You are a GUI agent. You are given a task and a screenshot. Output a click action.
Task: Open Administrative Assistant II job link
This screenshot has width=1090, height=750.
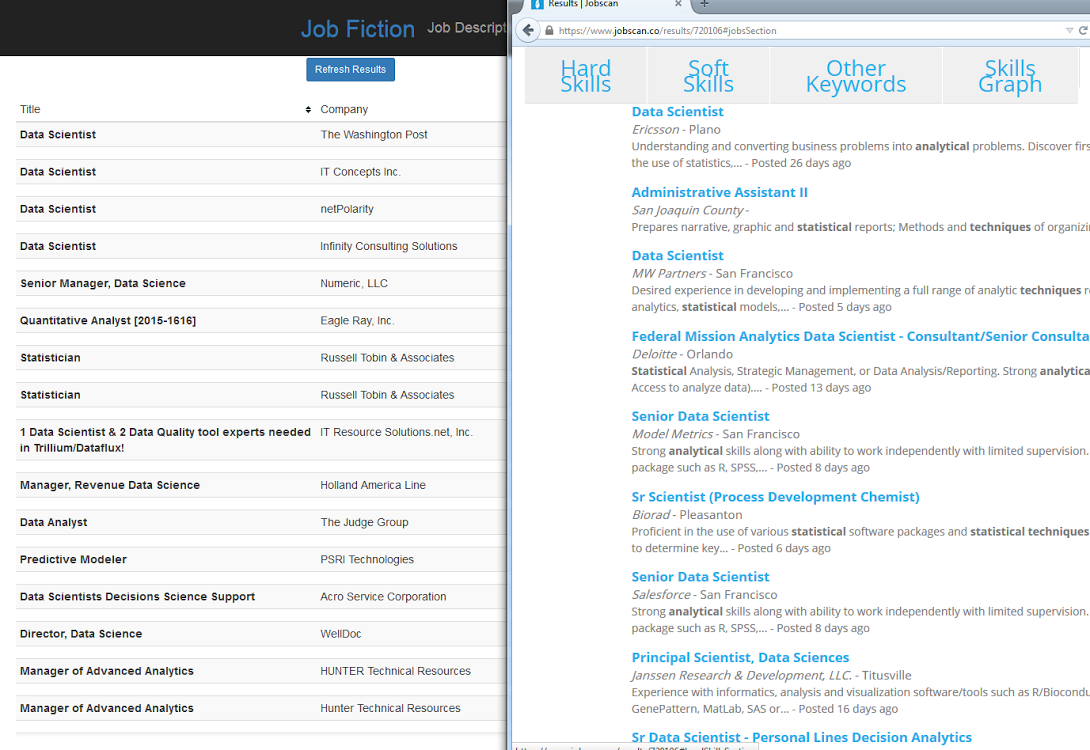point(719,193)
